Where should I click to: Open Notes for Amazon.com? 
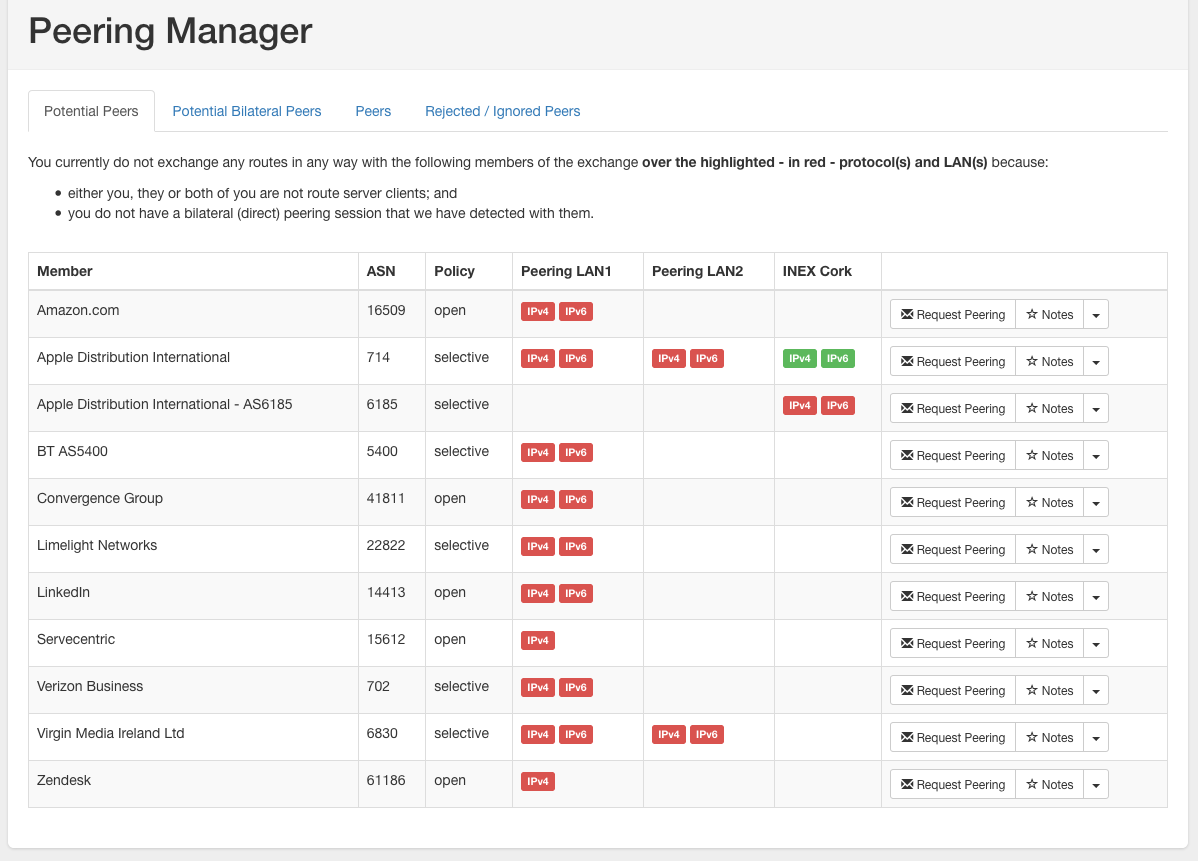click(x=1049, y=315)
